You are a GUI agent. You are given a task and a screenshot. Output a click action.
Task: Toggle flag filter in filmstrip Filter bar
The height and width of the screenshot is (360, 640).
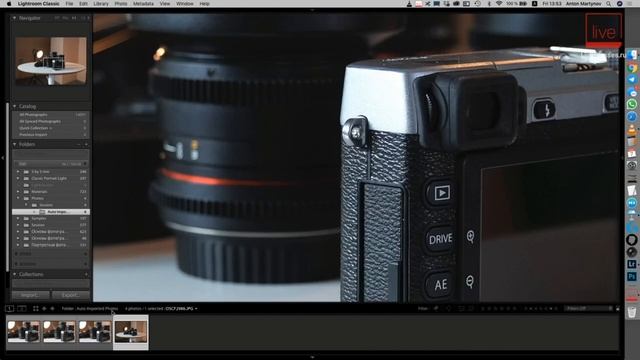point(436,309)
